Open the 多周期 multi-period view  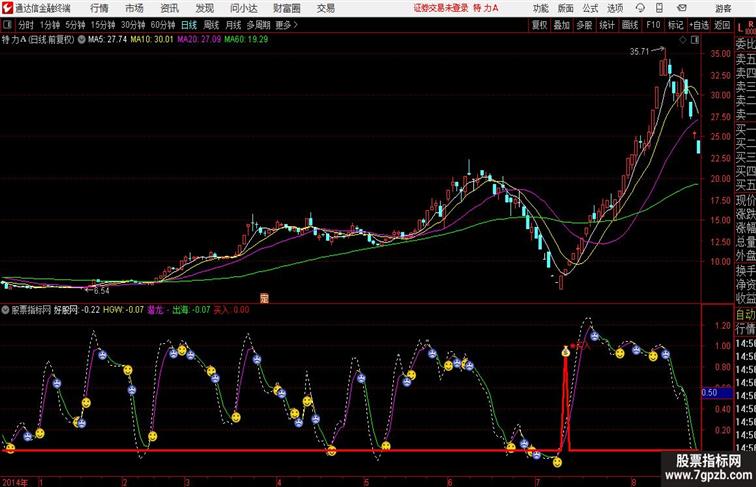pyautogui.click(x=258, y=25)
